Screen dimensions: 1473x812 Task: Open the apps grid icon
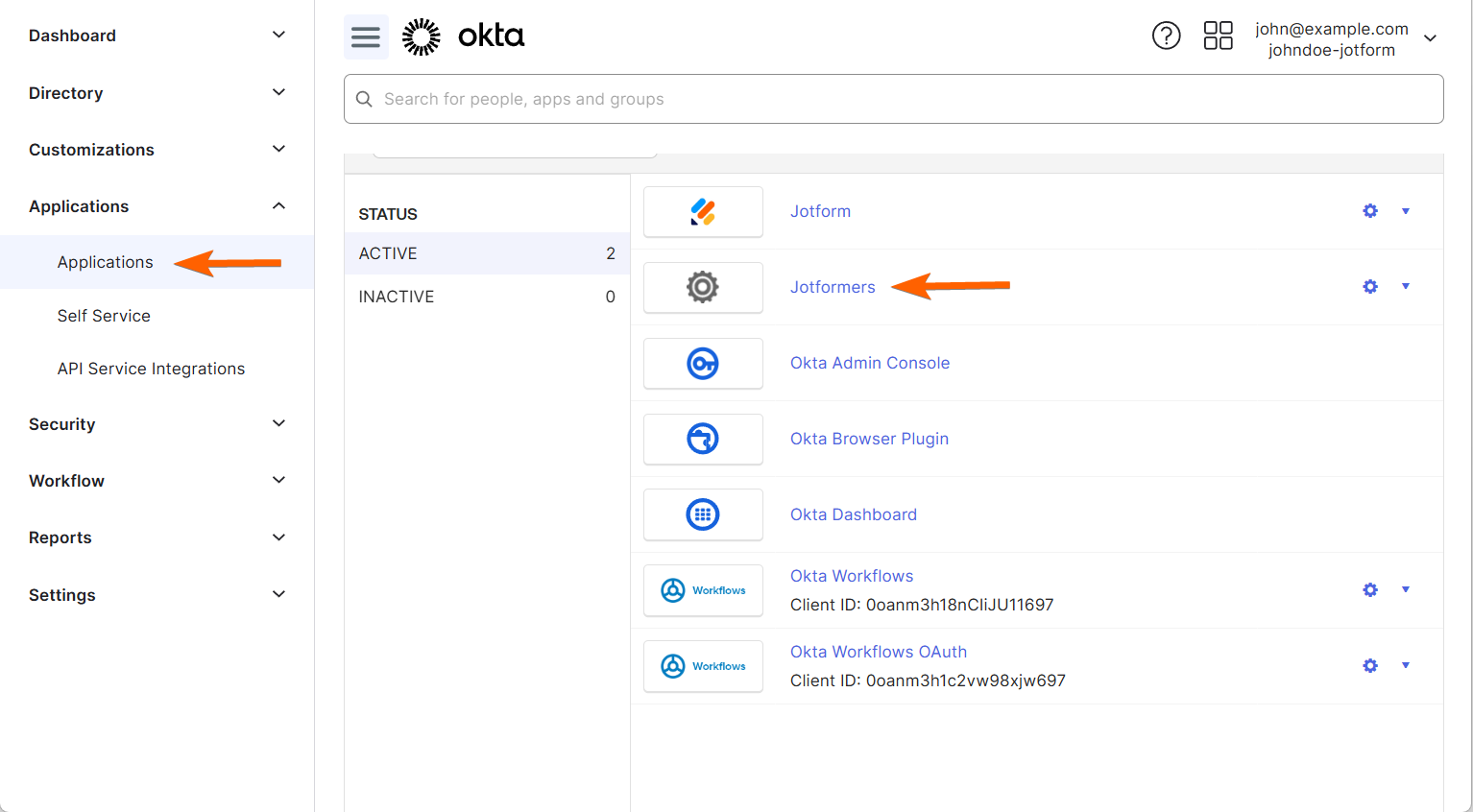(1218, 36)
